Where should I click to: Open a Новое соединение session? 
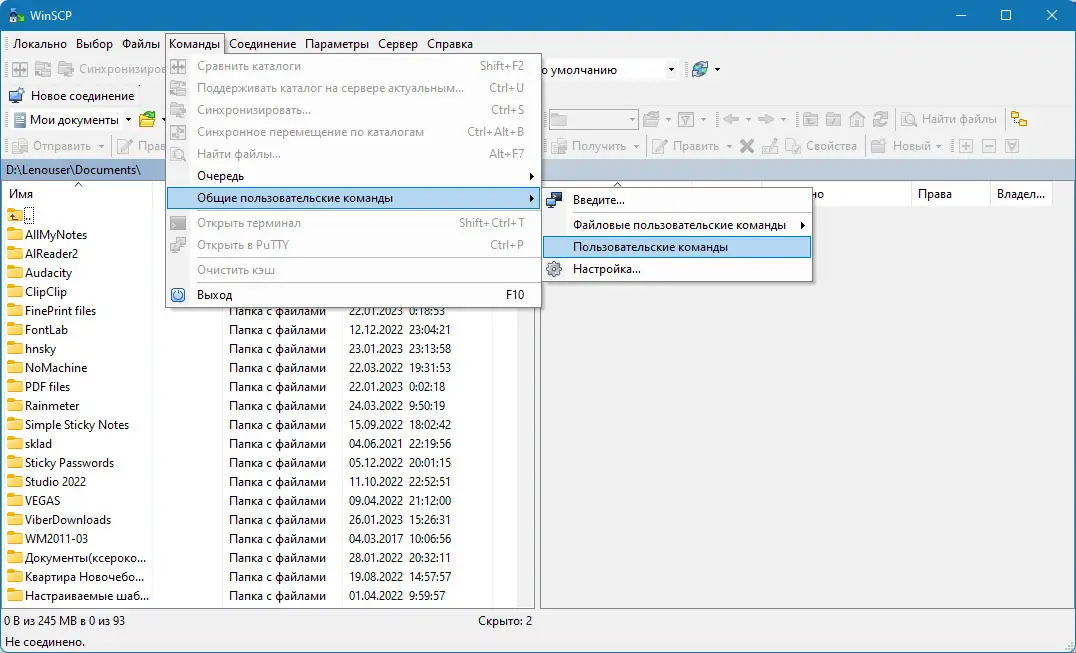point(71,96)
